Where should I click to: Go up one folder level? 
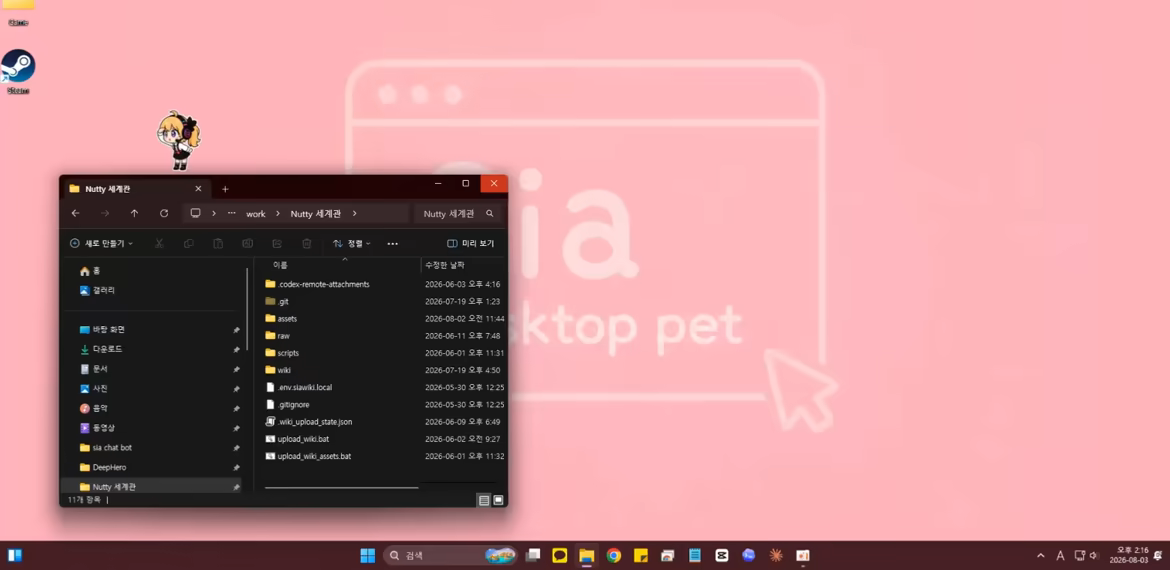(134, 213)
